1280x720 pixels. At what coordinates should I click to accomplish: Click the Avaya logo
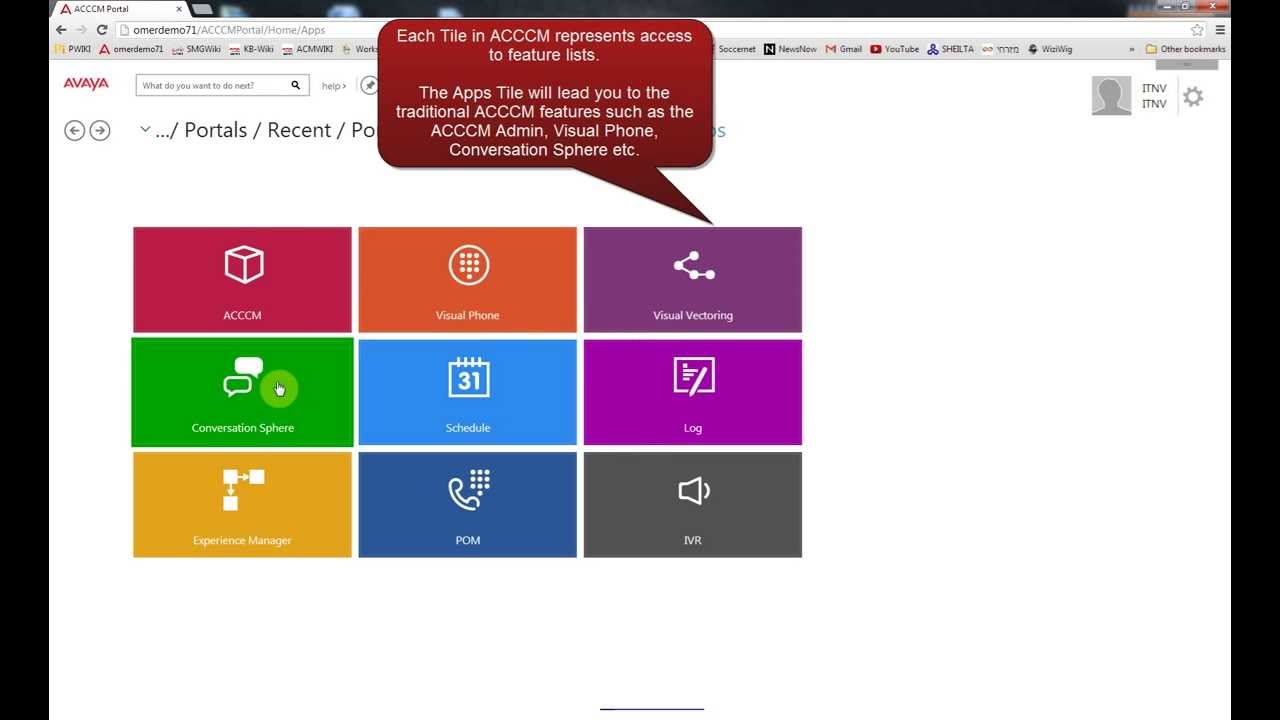[x=86, y=84]
